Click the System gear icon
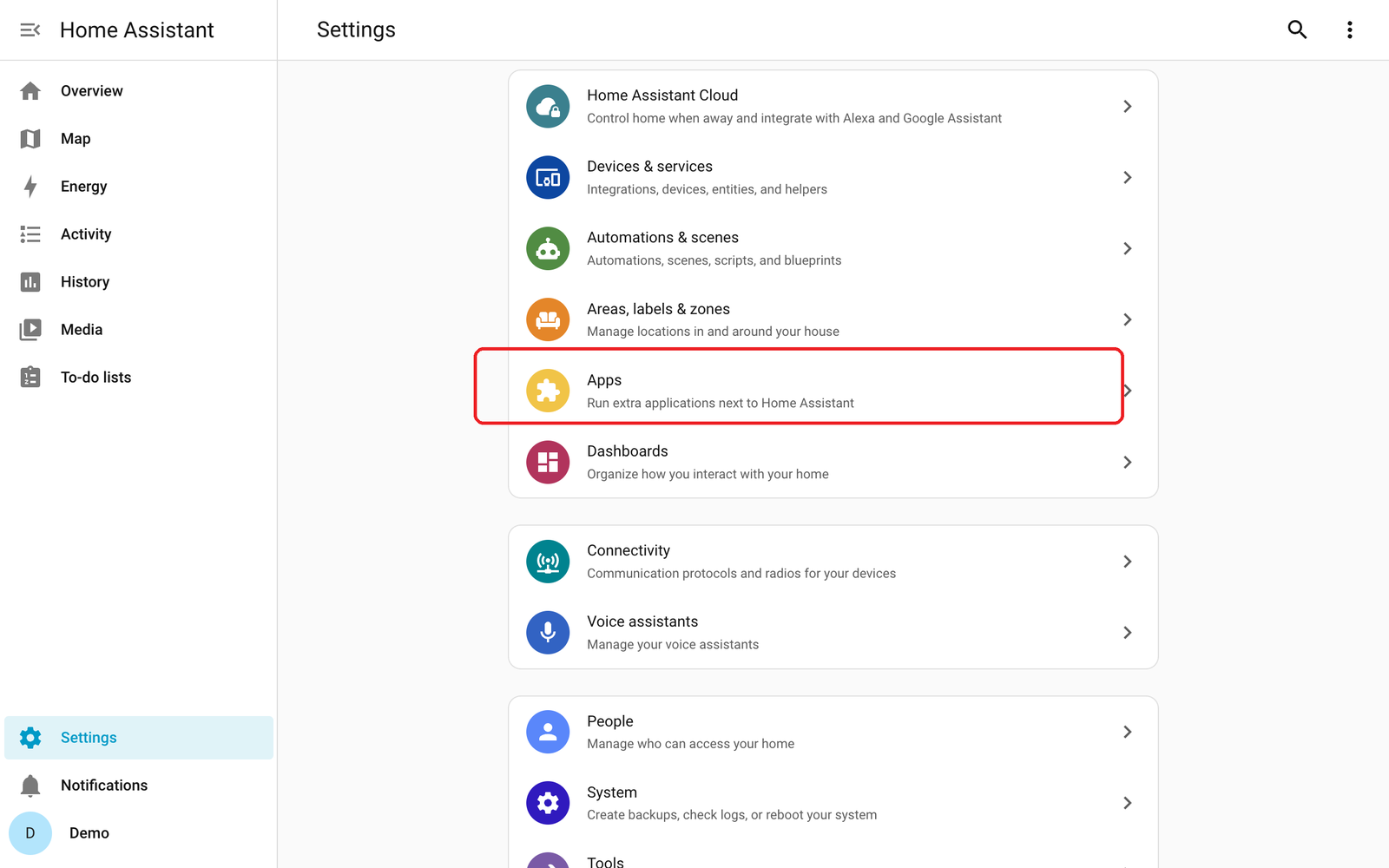Image resolution: width=1389 pixels, height=868 pixels. pyautogui.click(x=548, y=803)
